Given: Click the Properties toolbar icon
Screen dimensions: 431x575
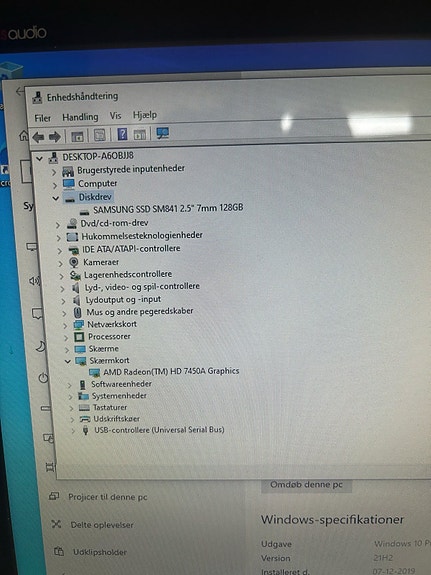Looking at the screenshot, I should coord(100,135).
